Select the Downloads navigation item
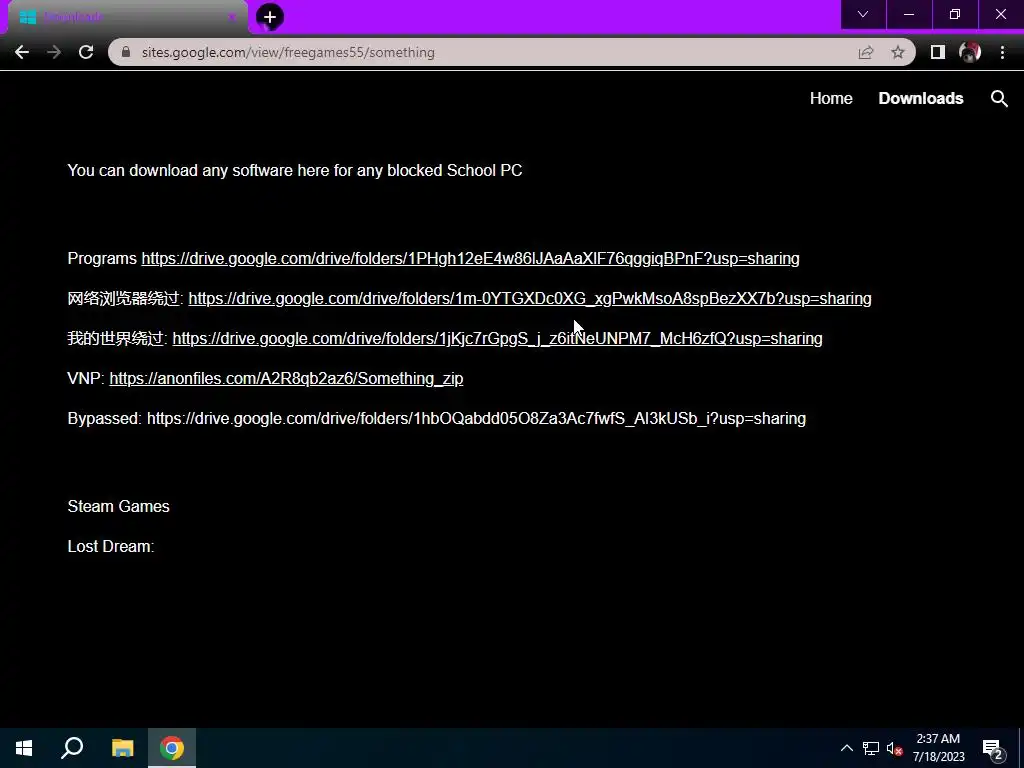This screenshot has width=1024, height=768. coord(921,99)
